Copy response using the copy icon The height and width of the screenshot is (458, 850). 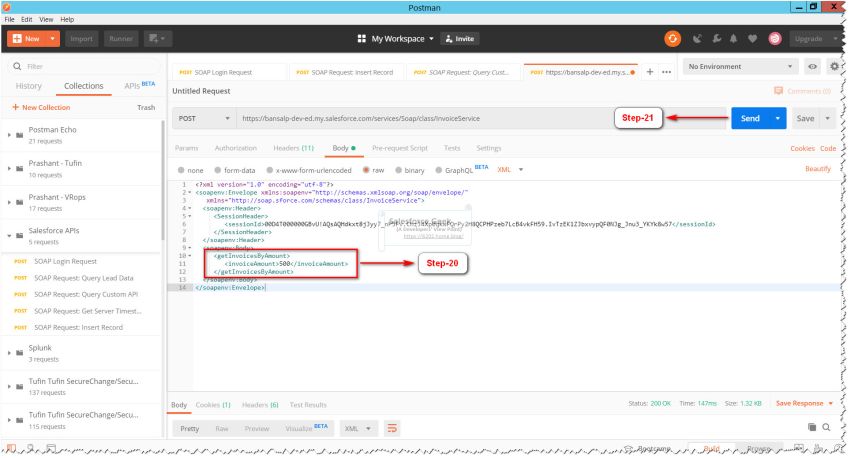tap(812, 427)
